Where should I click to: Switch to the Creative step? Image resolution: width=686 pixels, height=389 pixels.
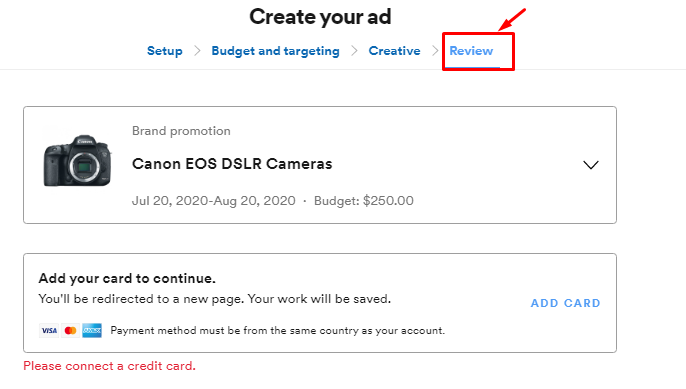(x=394, y=51)
